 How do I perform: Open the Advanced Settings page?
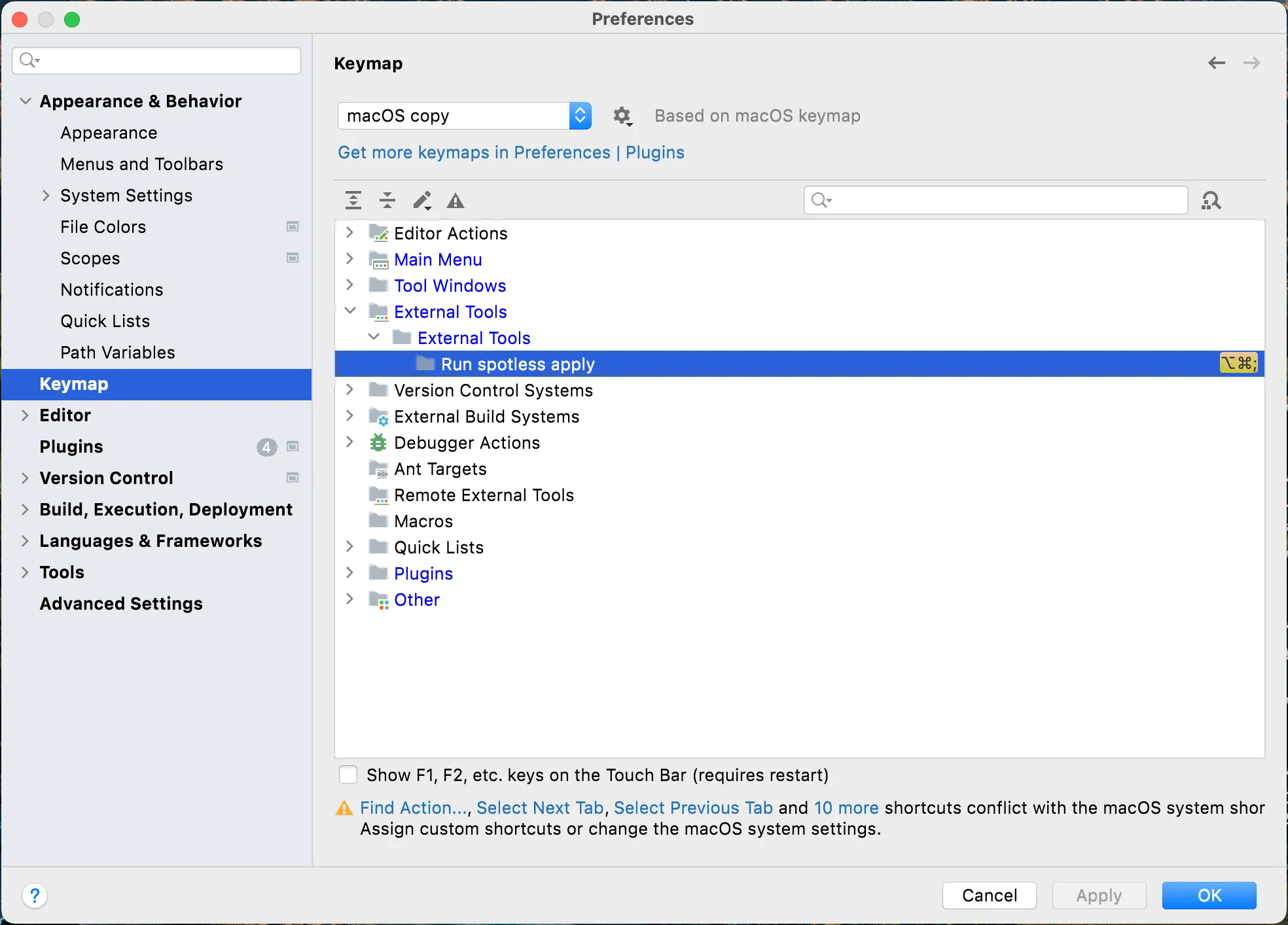click(x=121, y=604)
